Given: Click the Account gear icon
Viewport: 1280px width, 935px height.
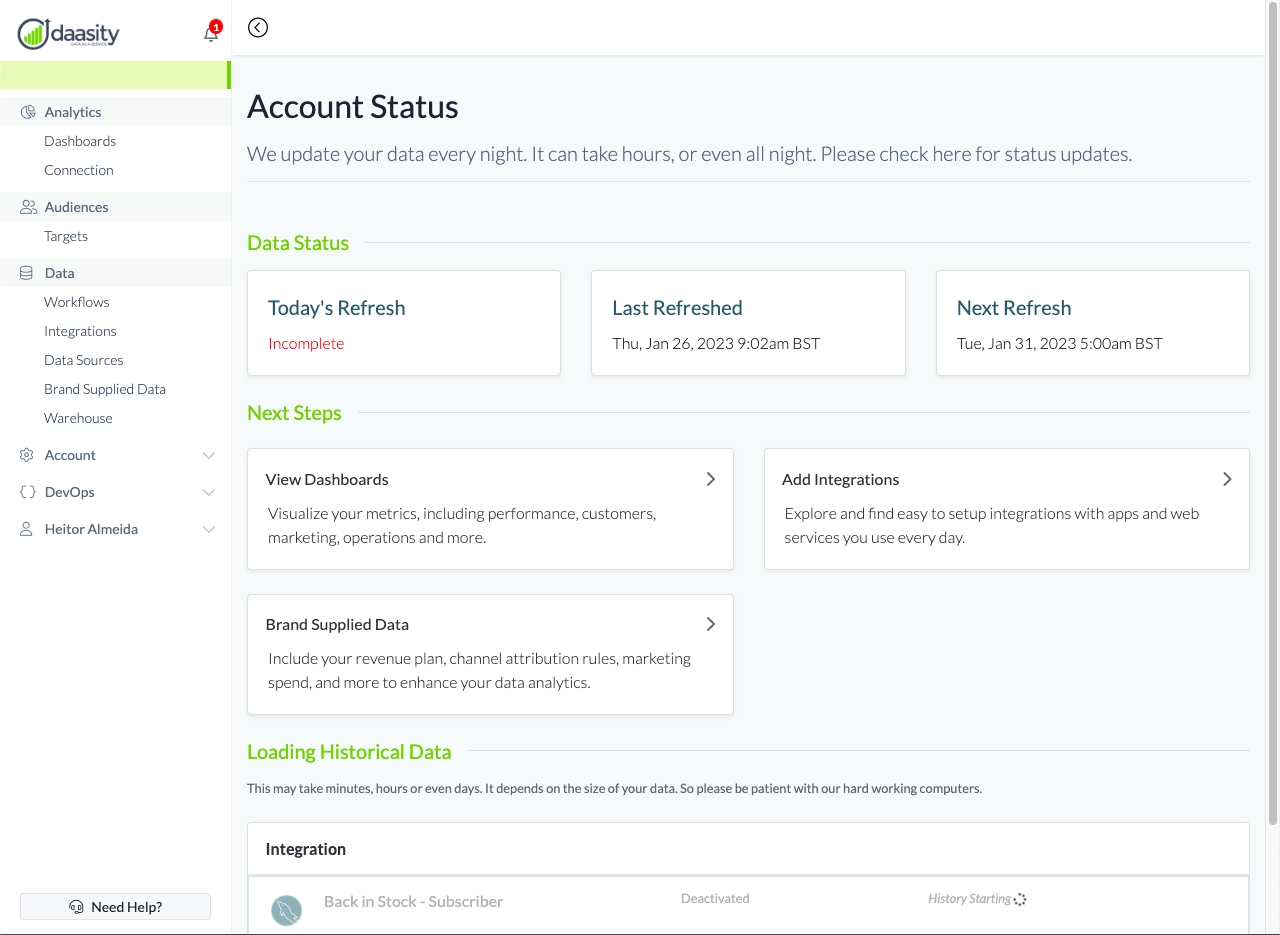Looking at the screenshot, I should click(x=27, y=455).
